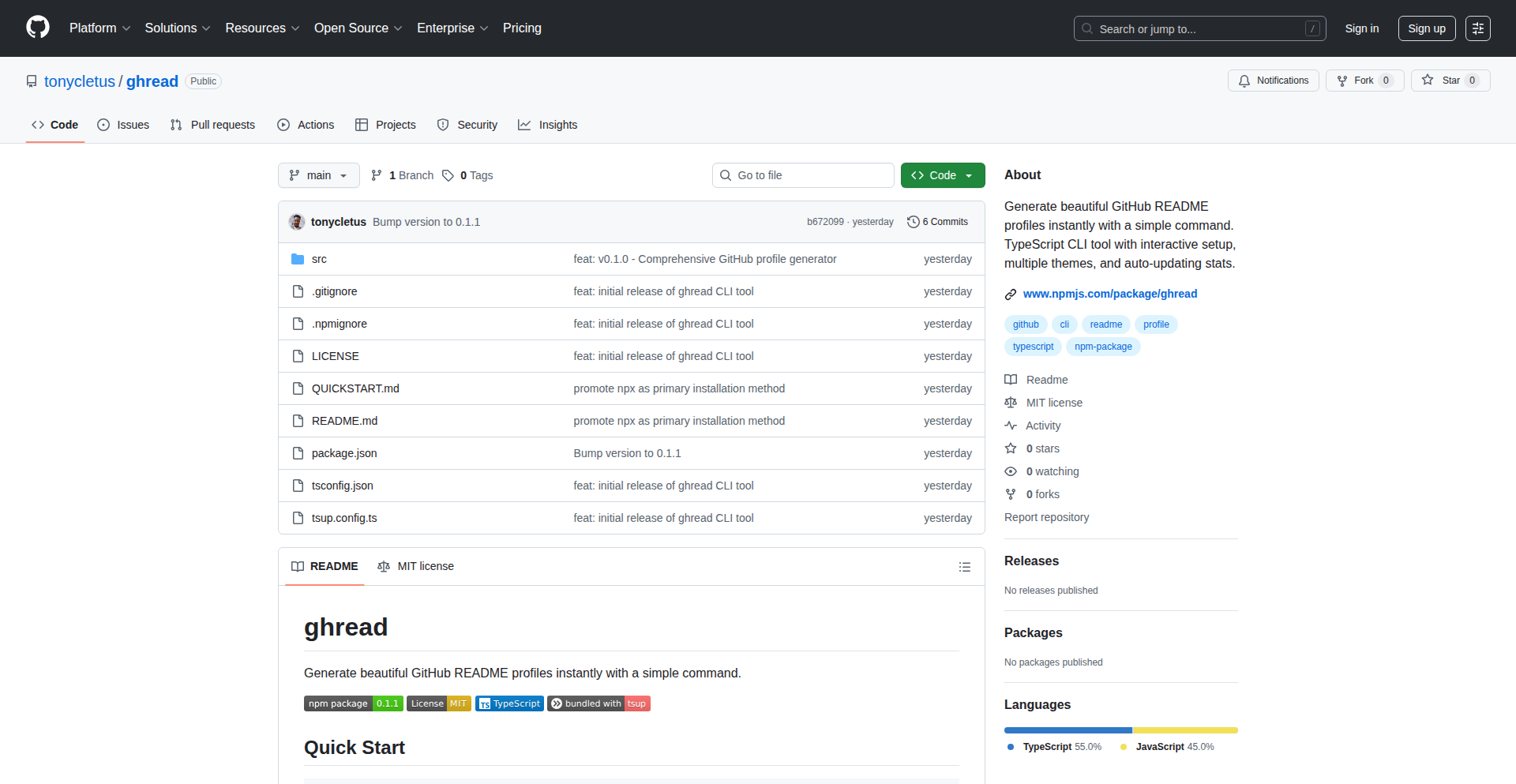Open the README.md file row
1516x784 pixels.
click(x=632, y=421)
